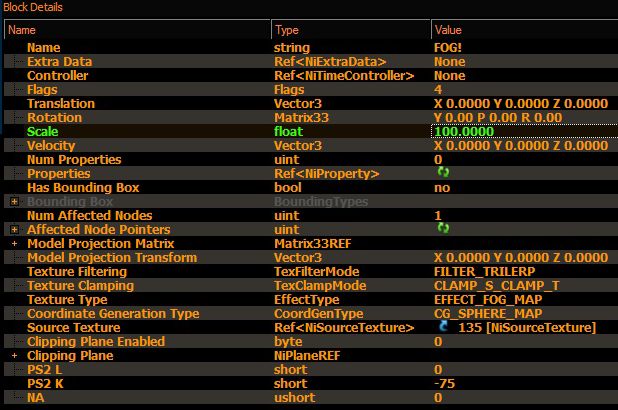Expand the Affected Node Pointers row
The image size is (618, 410).
tap(15, 229)
